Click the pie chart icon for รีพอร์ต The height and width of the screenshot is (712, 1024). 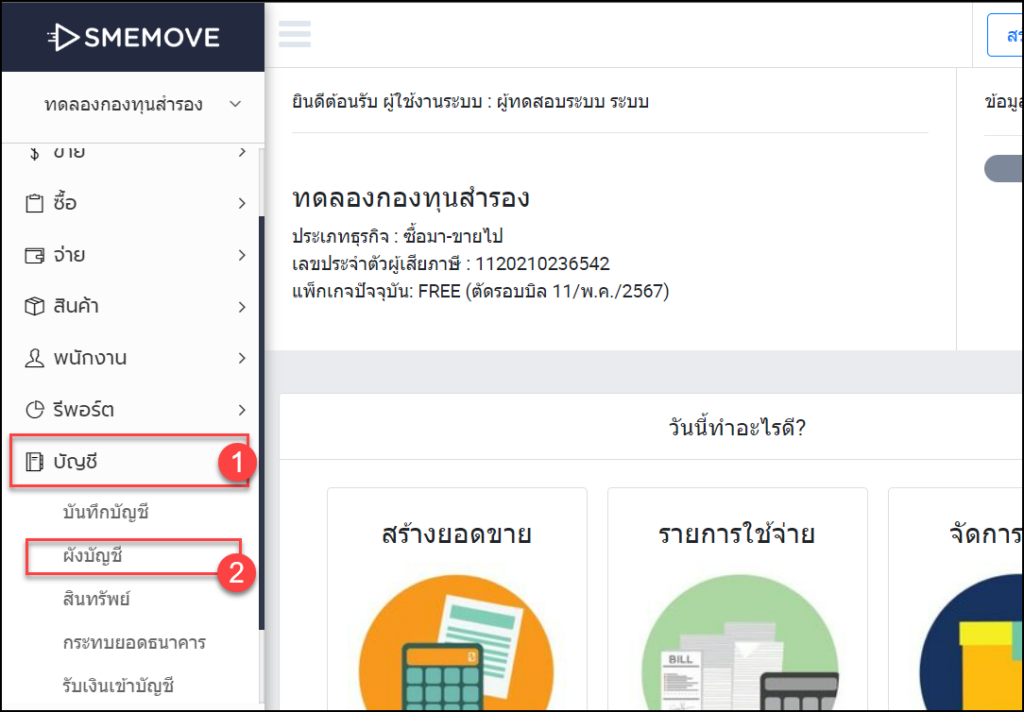[x=32, y=409]
